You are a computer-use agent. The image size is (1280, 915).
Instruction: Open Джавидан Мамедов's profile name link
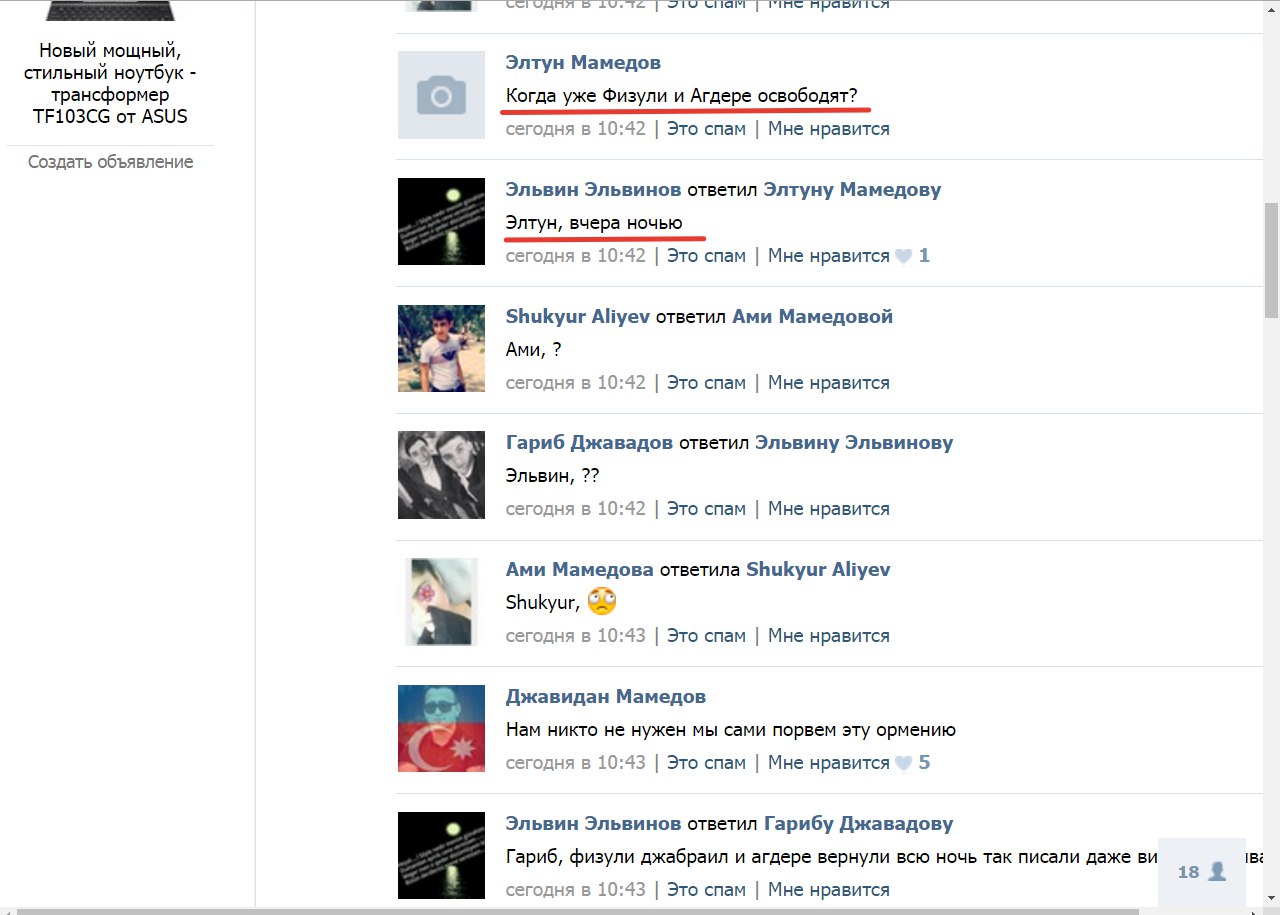(x=605, y=697)
